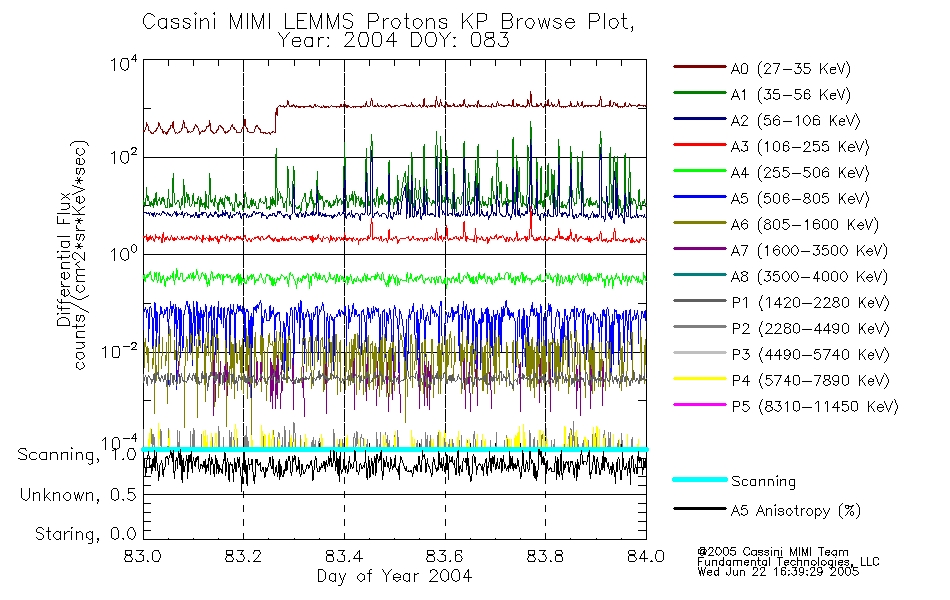Click the P5 (8310-11450 KeV) legend label

[815, 407]
